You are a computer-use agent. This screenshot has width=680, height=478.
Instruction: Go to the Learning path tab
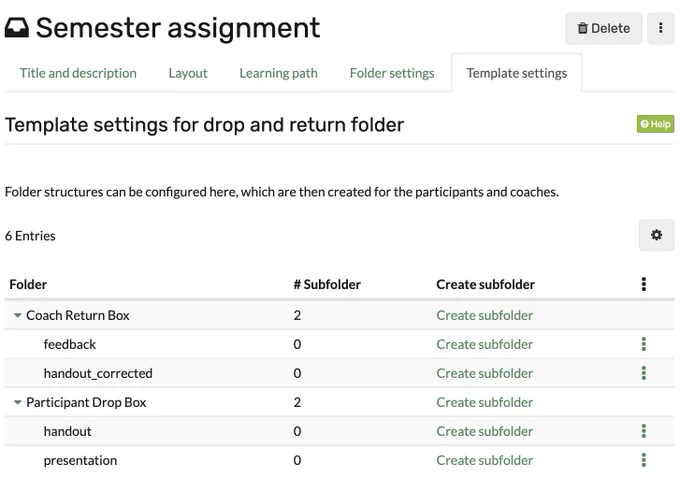(278, 73)
